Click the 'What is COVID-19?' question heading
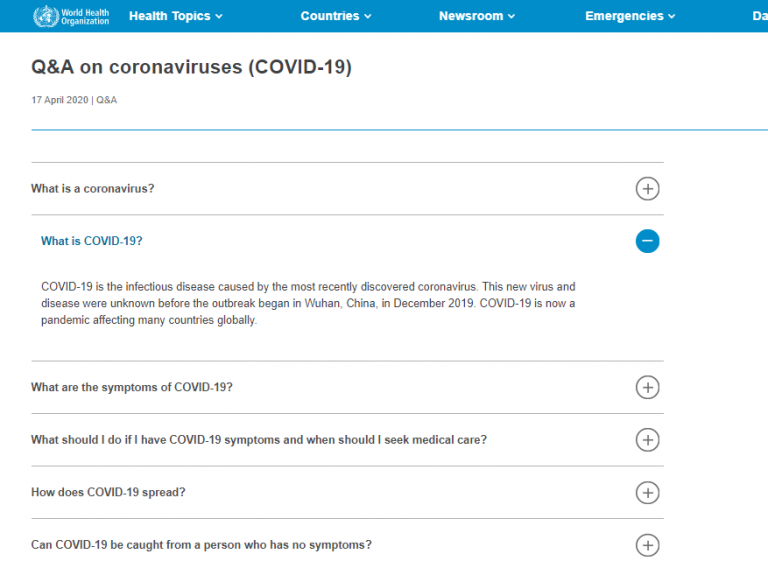The width and height of the screenshot is (768, 568). (92, 241)
